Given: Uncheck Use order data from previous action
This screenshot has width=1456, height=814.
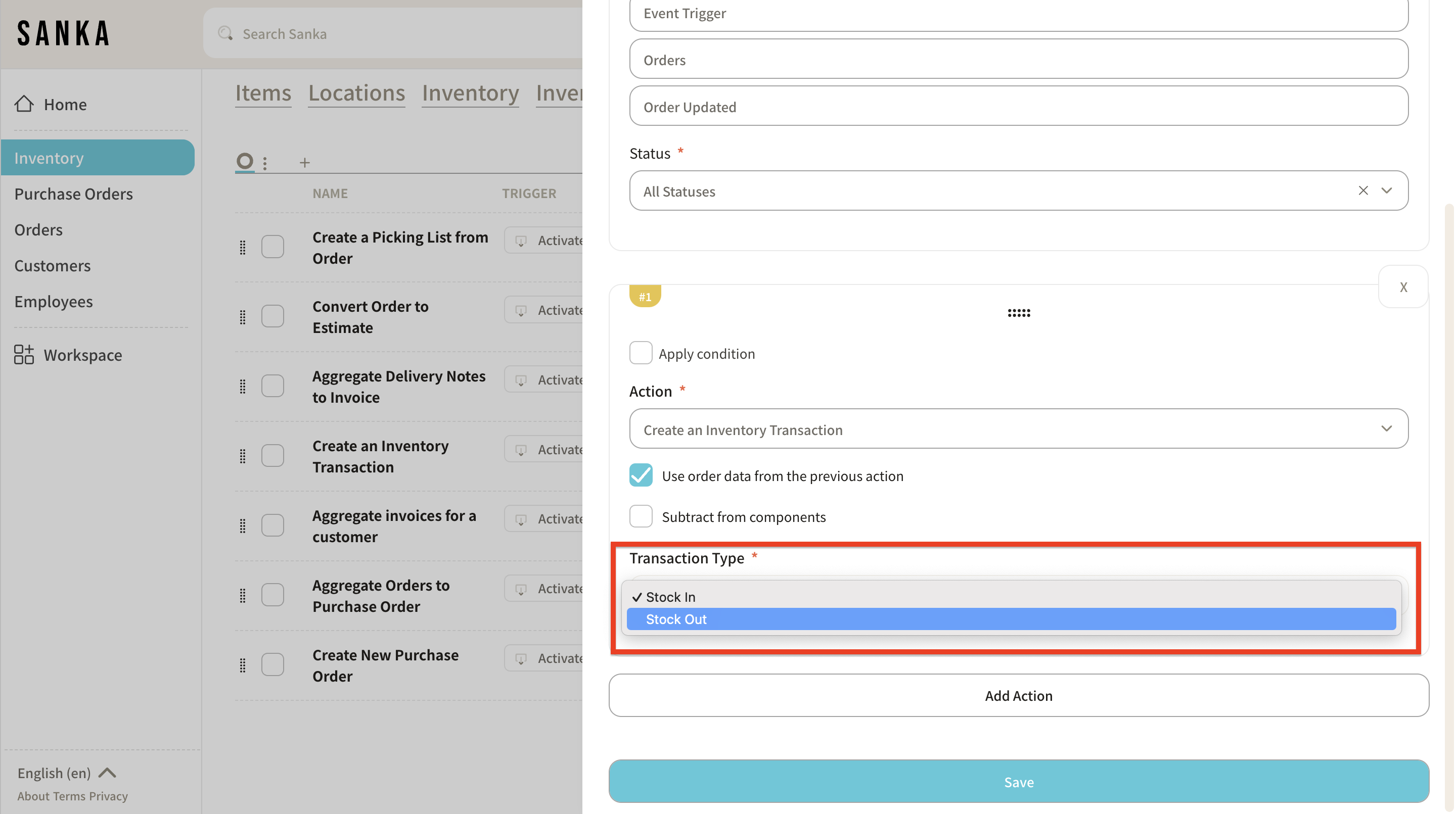Looking at the screenshot, I should pyautogui.click(x=641, y=475).
